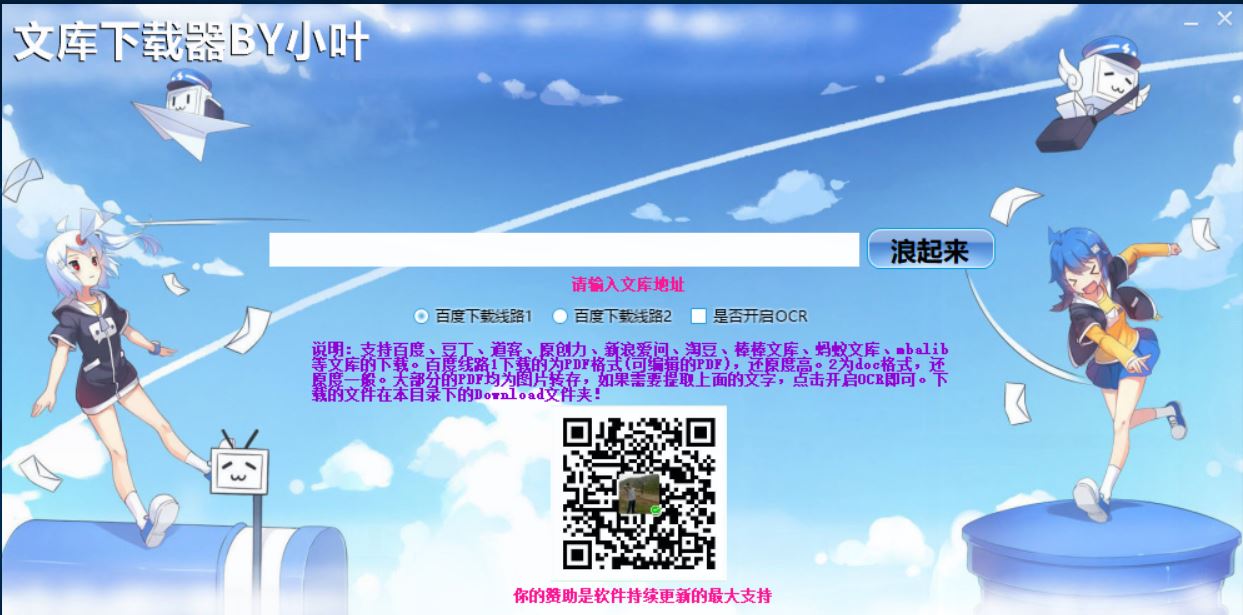Enable the 是否开启OCR checkbox
The image size is (1243, 615).
click(x=698, y=316)
